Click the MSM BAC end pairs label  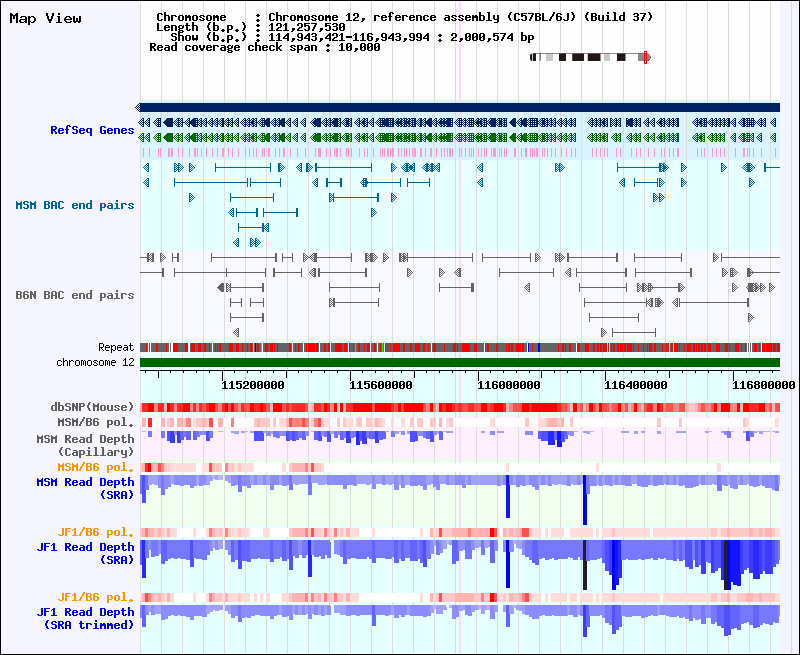pos(74,205)
